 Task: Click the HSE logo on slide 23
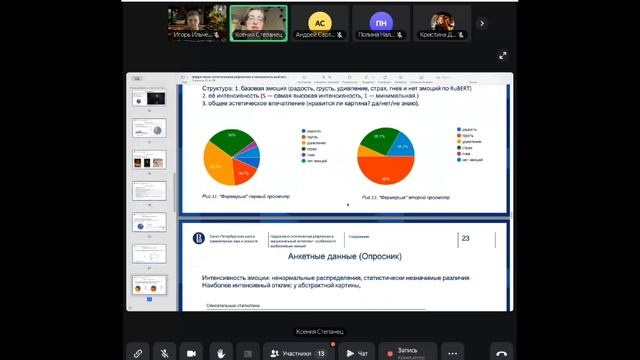point(199,238)
